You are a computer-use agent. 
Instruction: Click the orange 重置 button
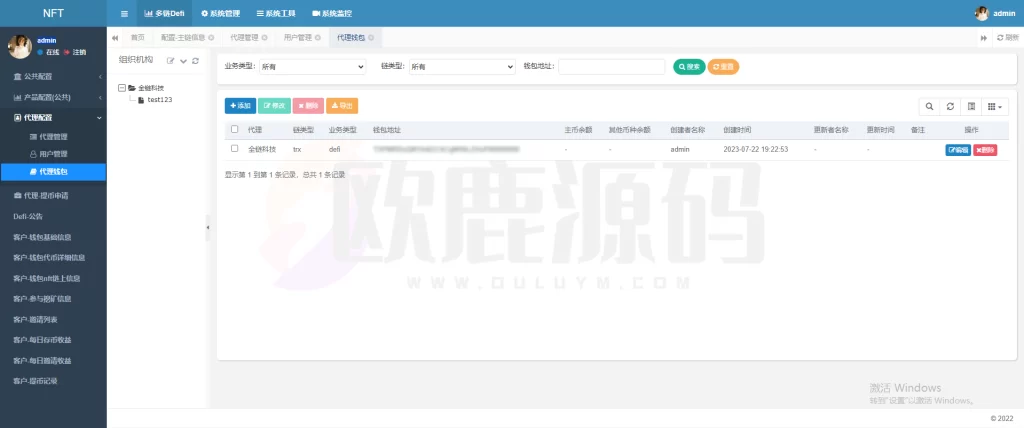pyautogui.click(x=724, y=67)
